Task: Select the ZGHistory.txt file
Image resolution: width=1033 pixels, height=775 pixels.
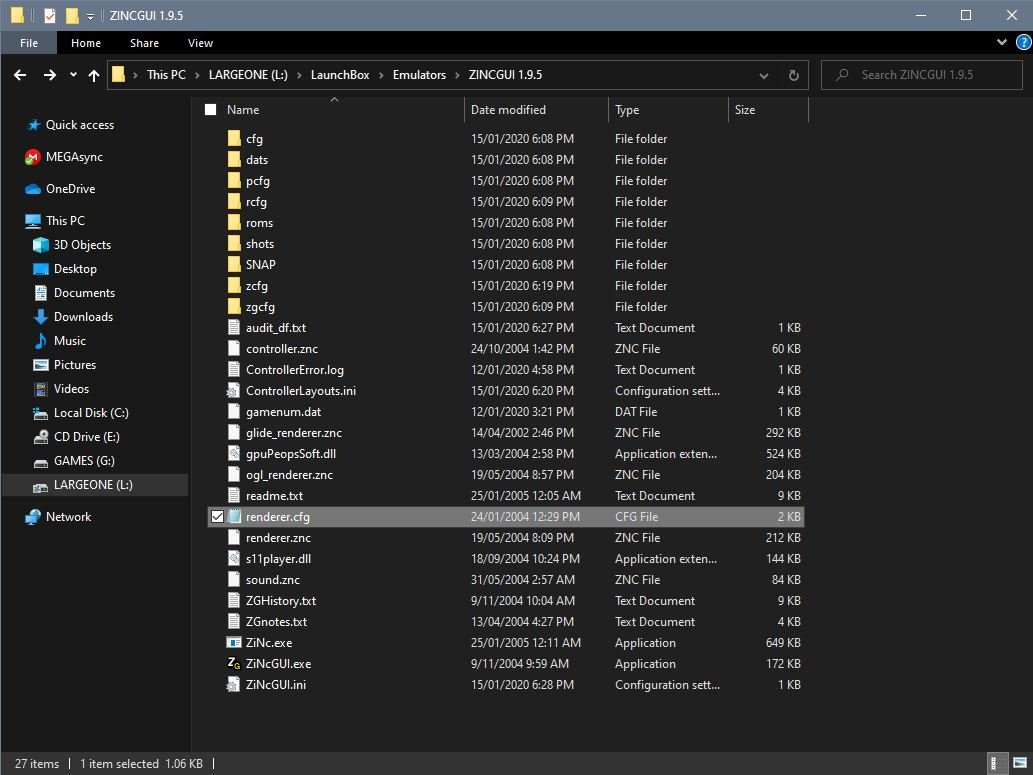Action: pyautogui.click(x=505, y=601)
